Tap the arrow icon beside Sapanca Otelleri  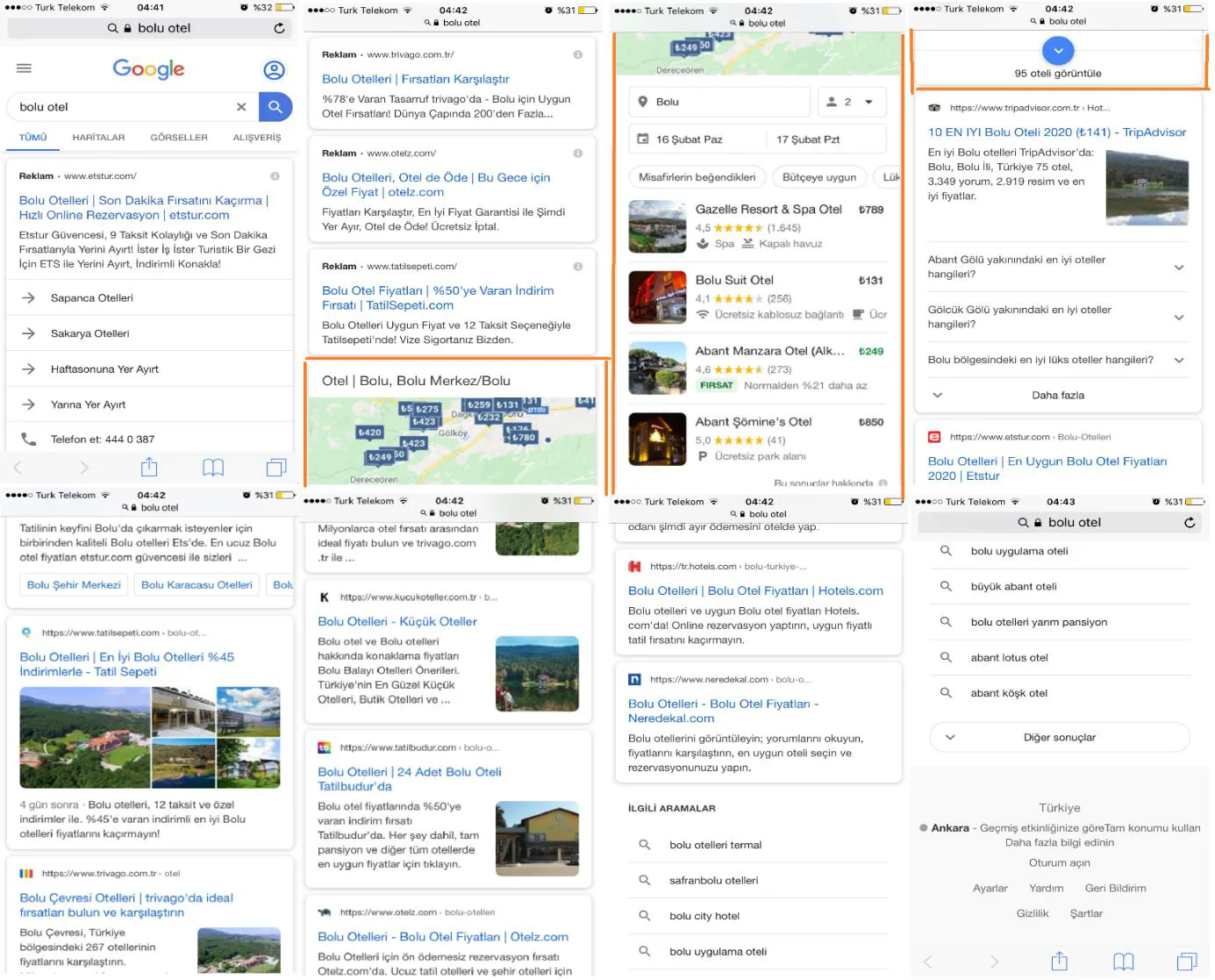coord(28,298)
